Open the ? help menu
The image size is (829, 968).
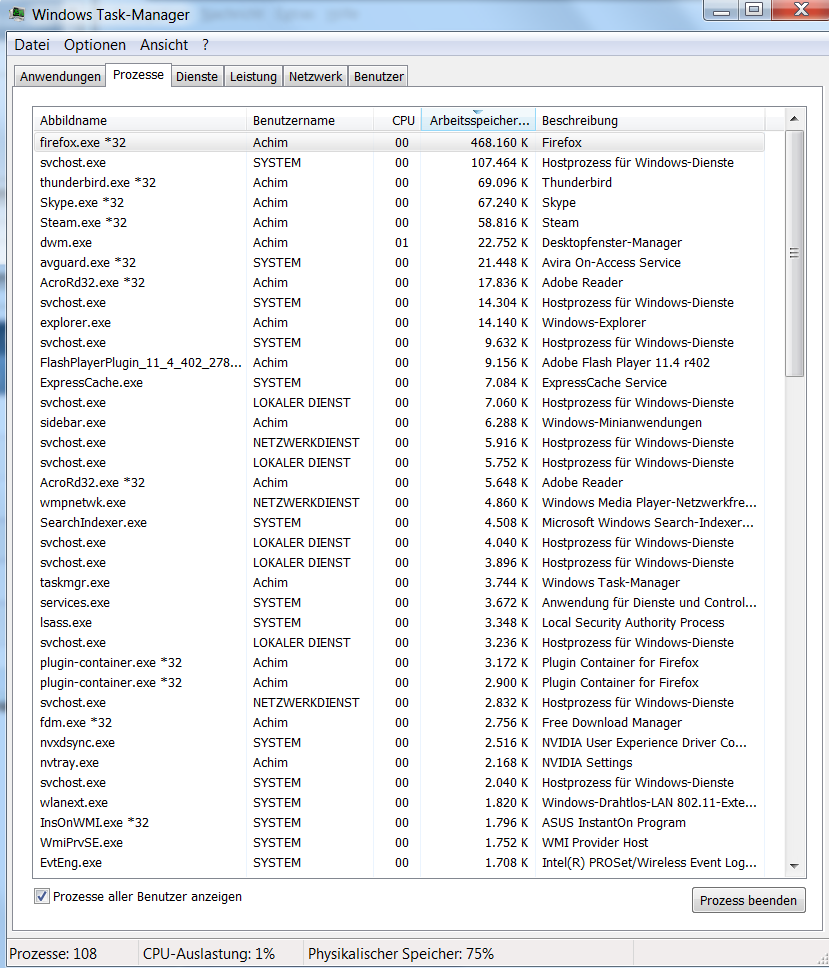click(205, 44)
